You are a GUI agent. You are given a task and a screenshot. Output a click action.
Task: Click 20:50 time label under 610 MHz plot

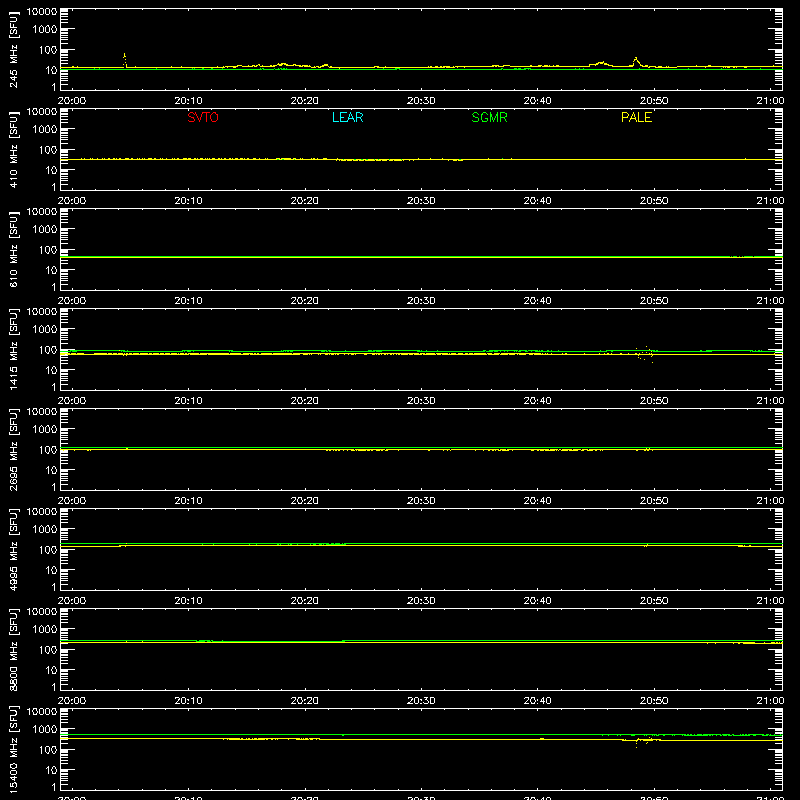(x=654, y=301)
